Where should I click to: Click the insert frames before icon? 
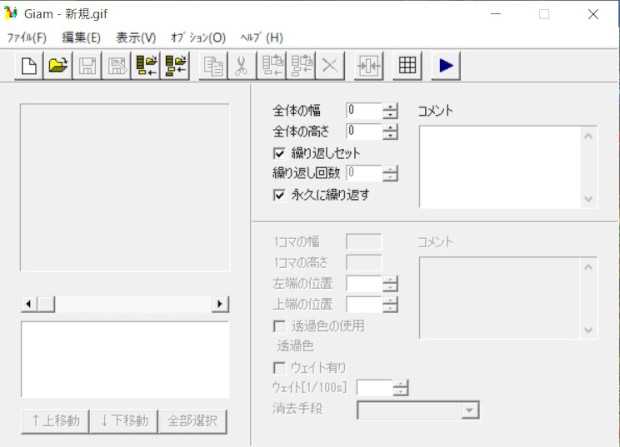coord(146,66)
